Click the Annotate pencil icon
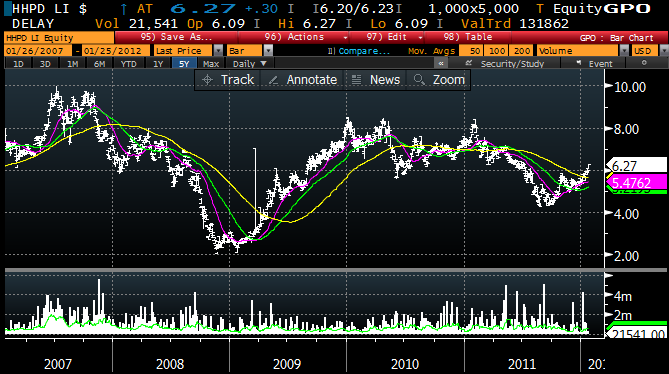The width and height of the screenshot is (669, 374). [273, 80]
